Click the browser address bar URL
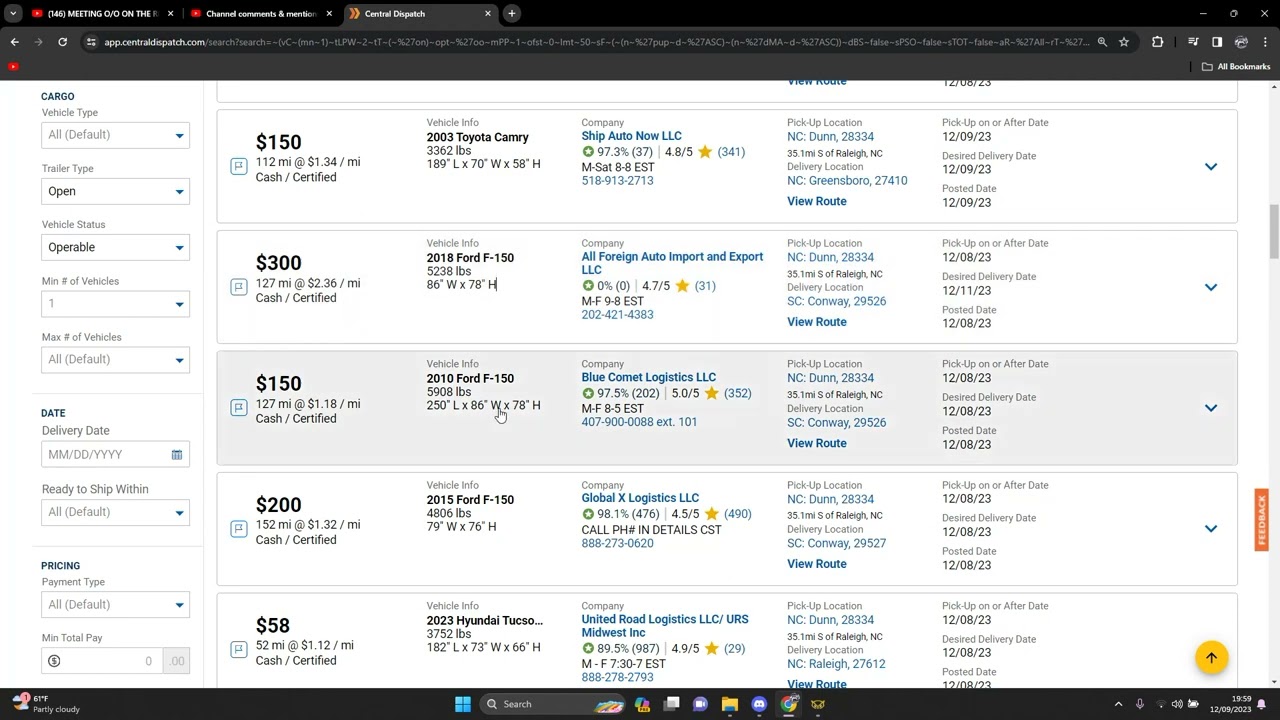Image resolution: width=1280 pixels, height=720 pixels. pyautogui.click(x=596, y=42)
